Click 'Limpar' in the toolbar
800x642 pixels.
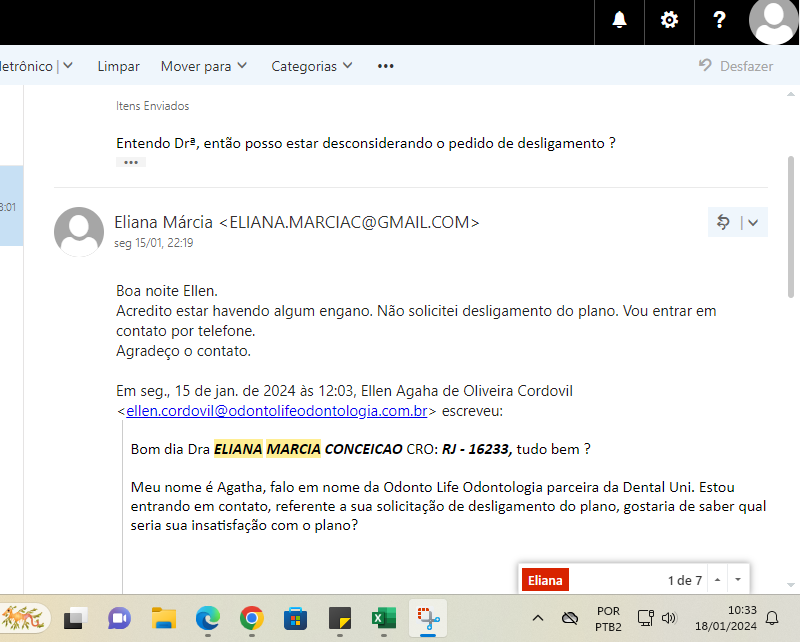click(x=118, y=66)
